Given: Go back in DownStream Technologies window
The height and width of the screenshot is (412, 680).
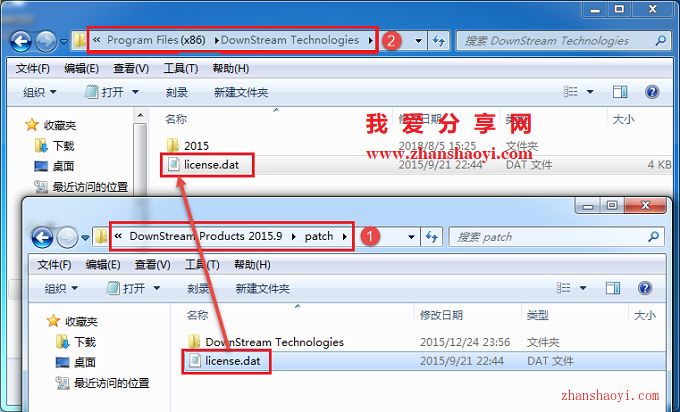Looking at the screenshot, I should (21, 41).
